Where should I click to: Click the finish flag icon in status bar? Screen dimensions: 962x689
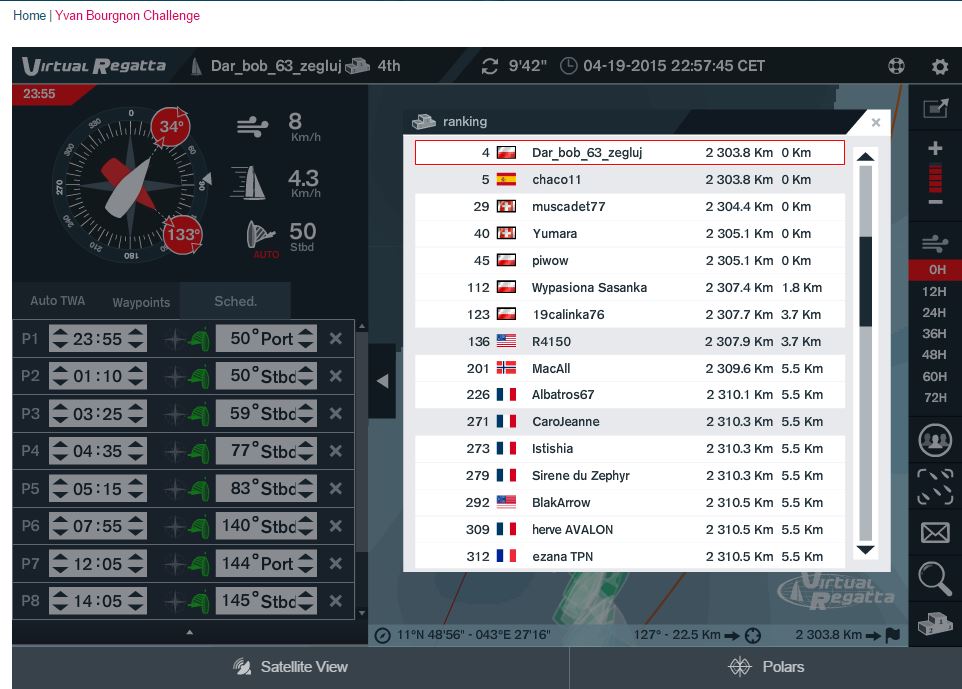pos(893,635)
